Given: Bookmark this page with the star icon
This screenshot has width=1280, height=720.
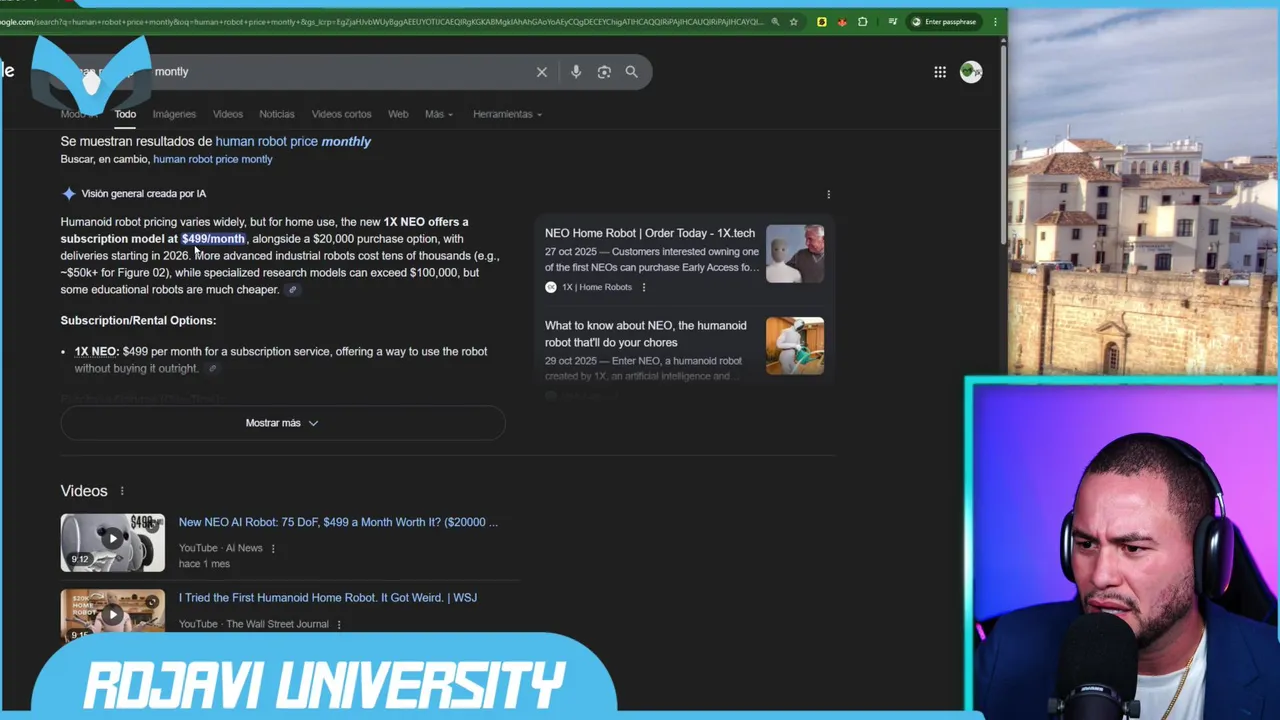Looking at the screenshot, I should click(794, 21).
